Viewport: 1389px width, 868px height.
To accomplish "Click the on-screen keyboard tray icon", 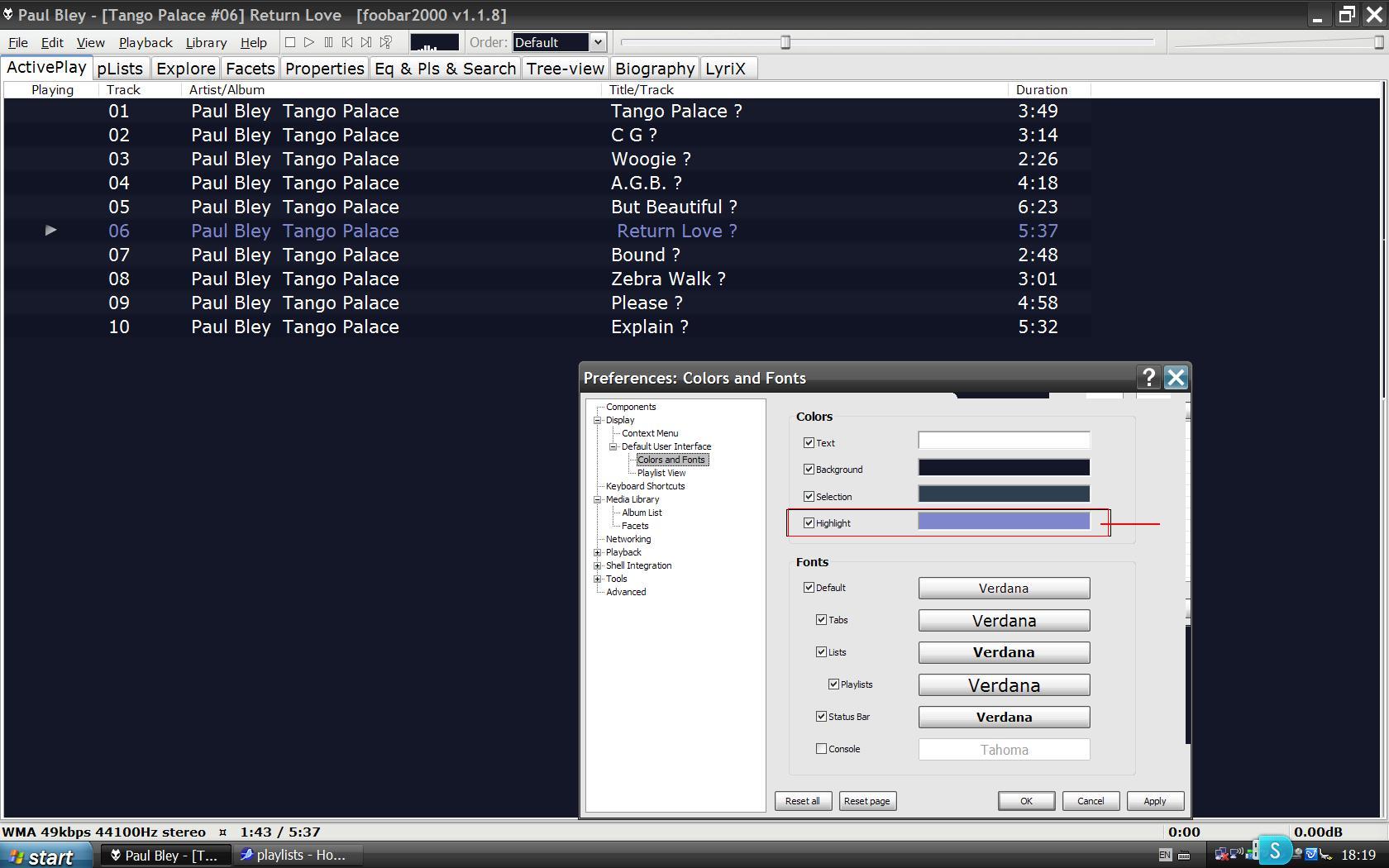I will (1184, 855).
